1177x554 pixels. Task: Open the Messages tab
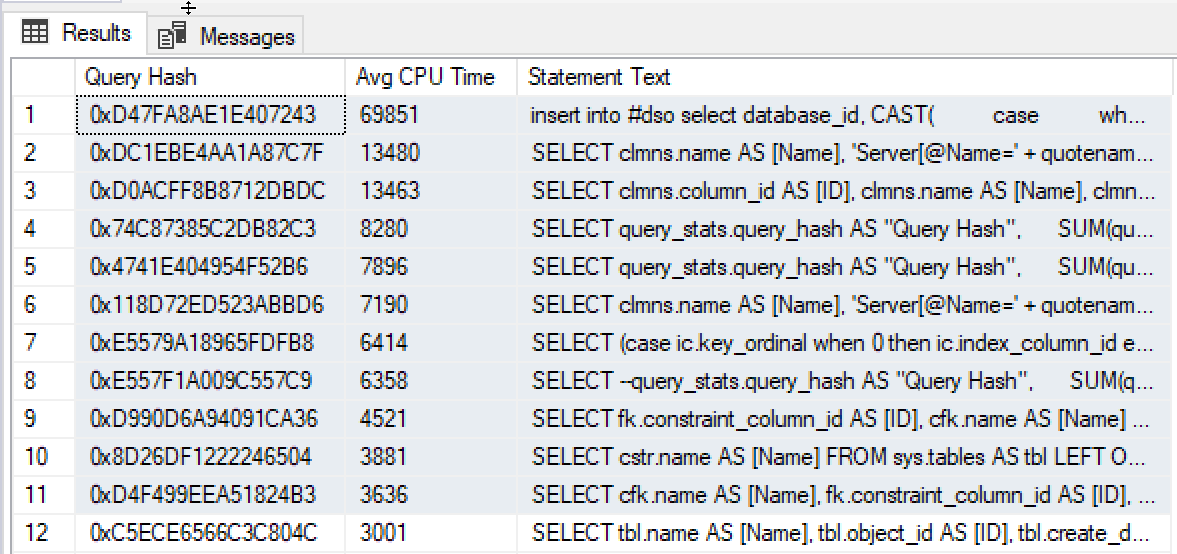click(x=225, y=36)
